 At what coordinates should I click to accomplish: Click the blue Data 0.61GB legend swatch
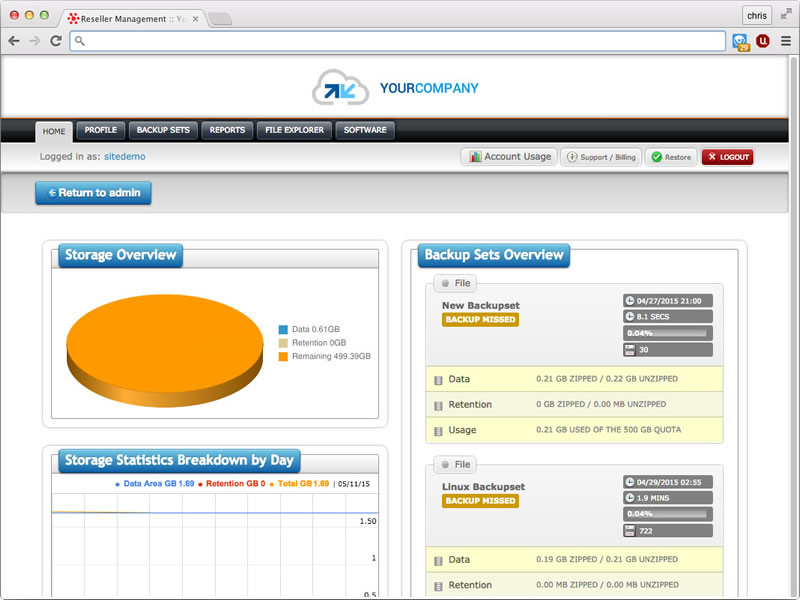click(x=283, y=330)
